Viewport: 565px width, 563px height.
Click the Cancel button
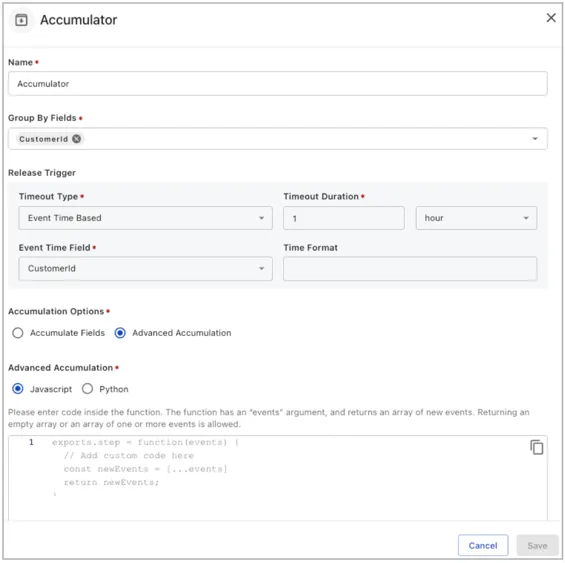coord(483,545)
